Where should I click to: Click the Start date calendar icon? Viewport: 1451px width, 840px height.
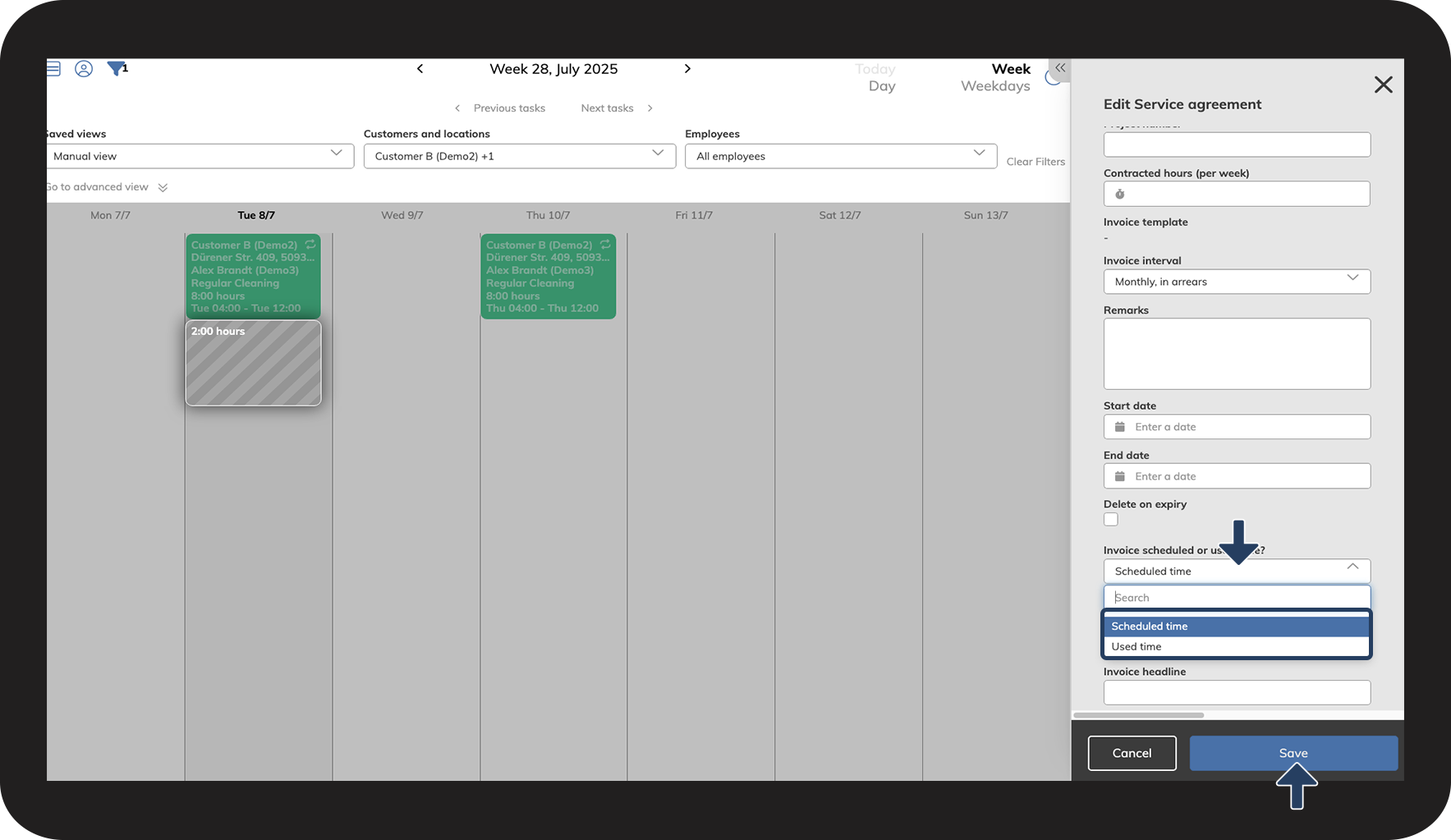point(1120,427)
